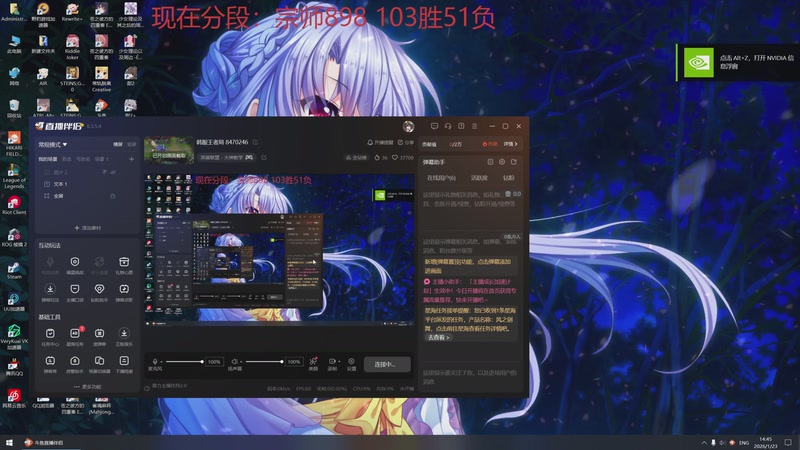Open 主播口袋 pocket icon
The width and height of the screenshot is (800, 450).
click(74, 289)
